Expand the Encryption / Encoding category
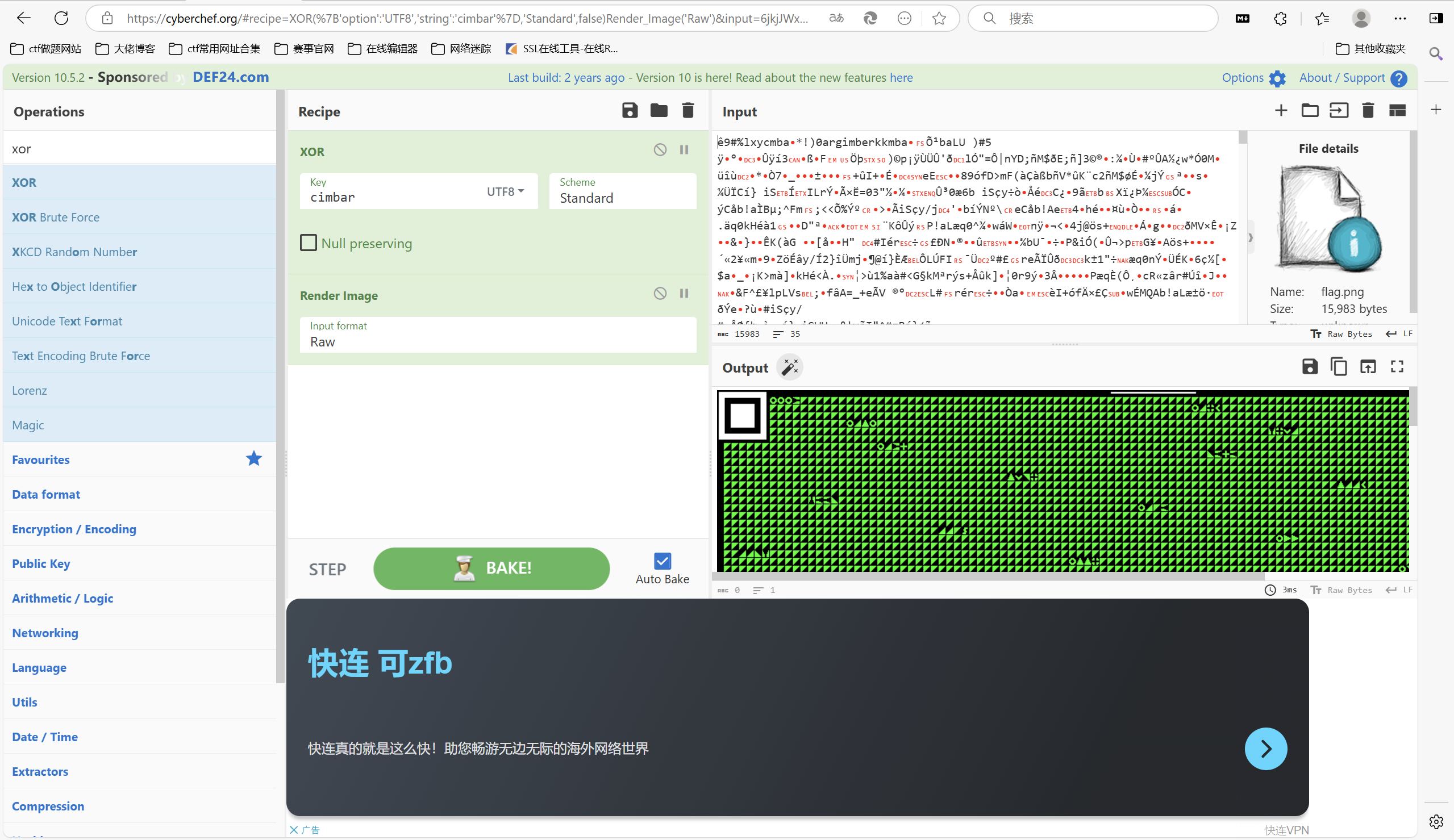Screen dimensions: 1454x840 click(140, 528)
